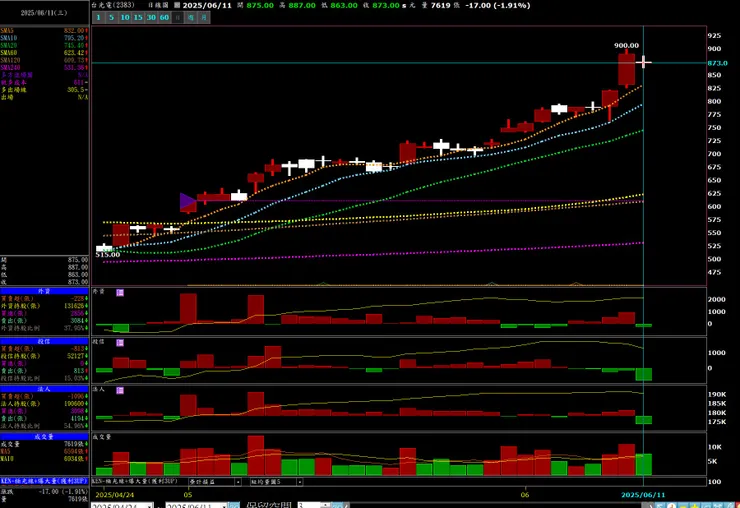Click the stock name 台光電(2383) in header
Viewport: 740px width, 508px height.
(113, 5)
